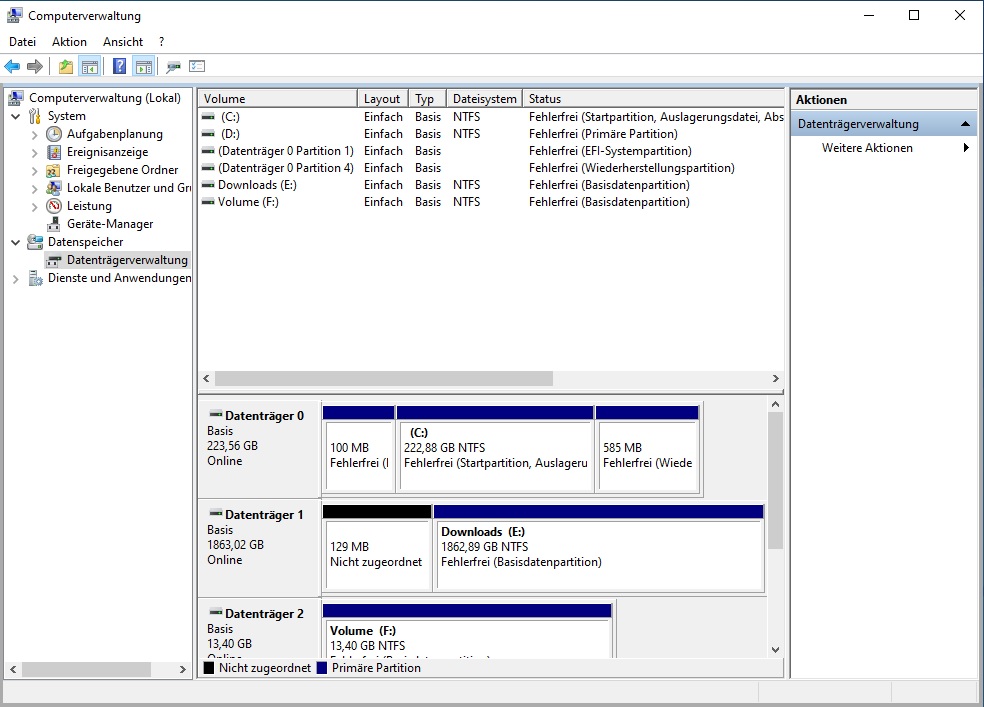Click the Forward arrow toolbar icon

pyautogui.click(x=35, y=66)
